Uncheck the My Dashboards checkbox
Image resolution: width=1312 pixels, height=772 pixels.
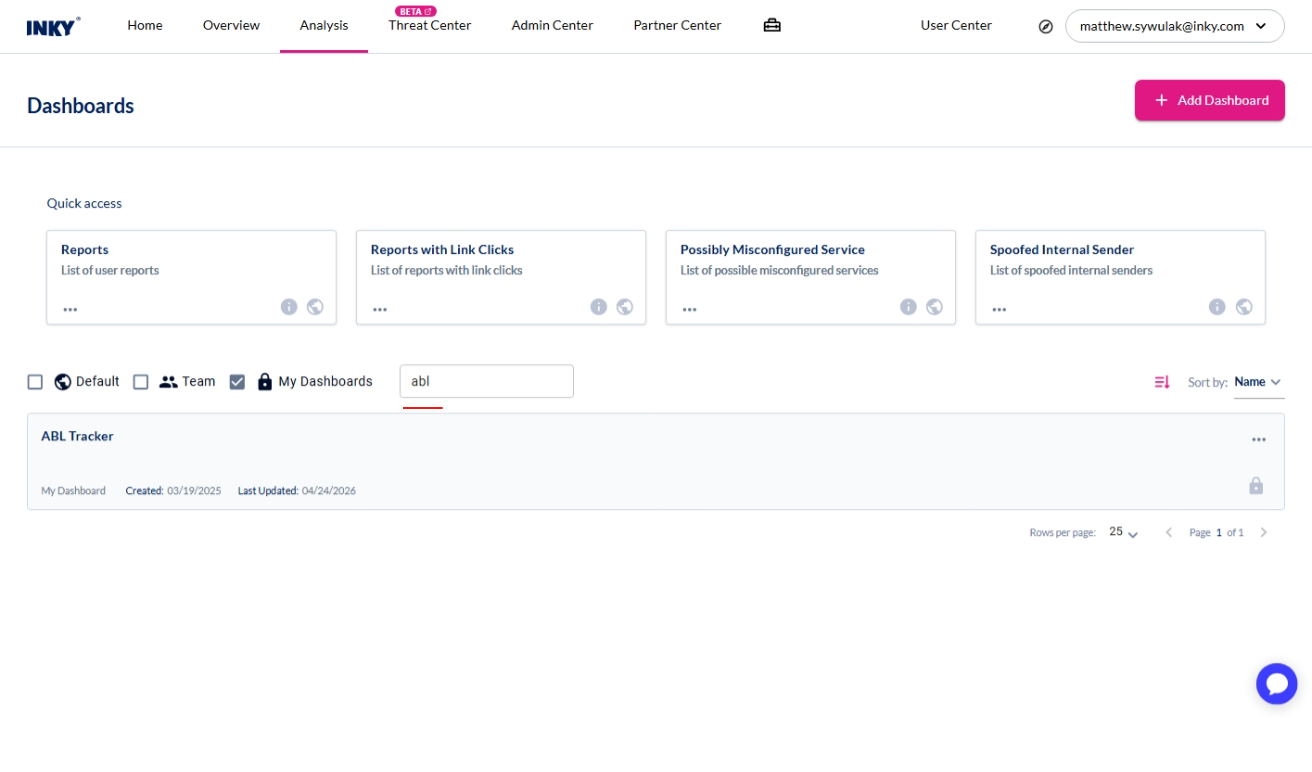pos(237,382)
